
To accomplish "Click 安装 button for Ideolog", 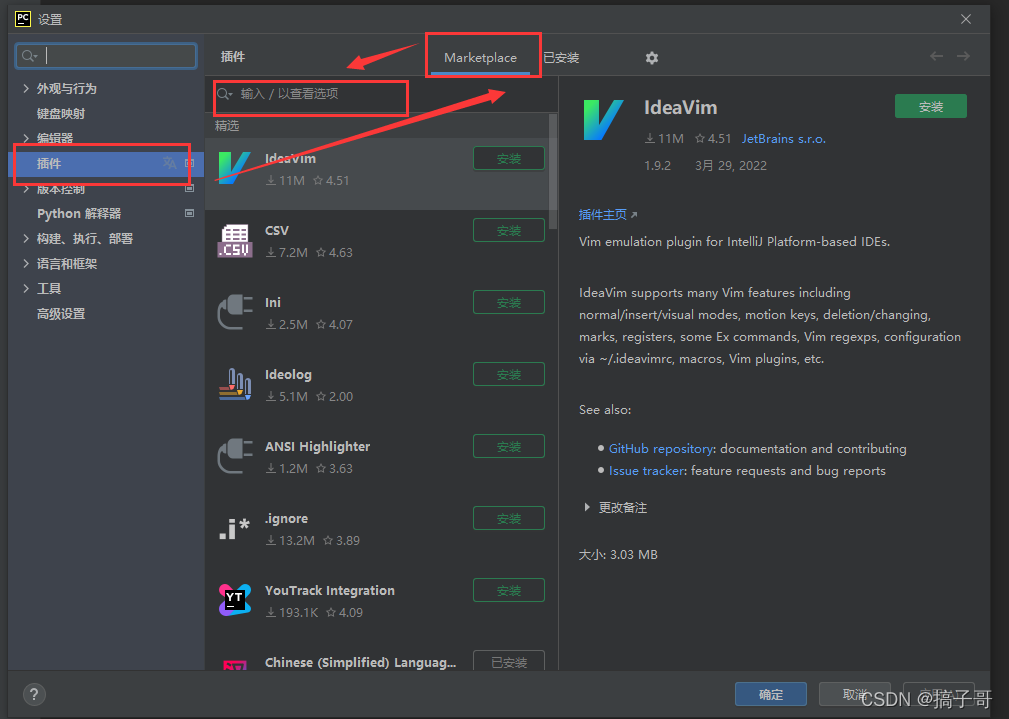I will coord(509,375).
